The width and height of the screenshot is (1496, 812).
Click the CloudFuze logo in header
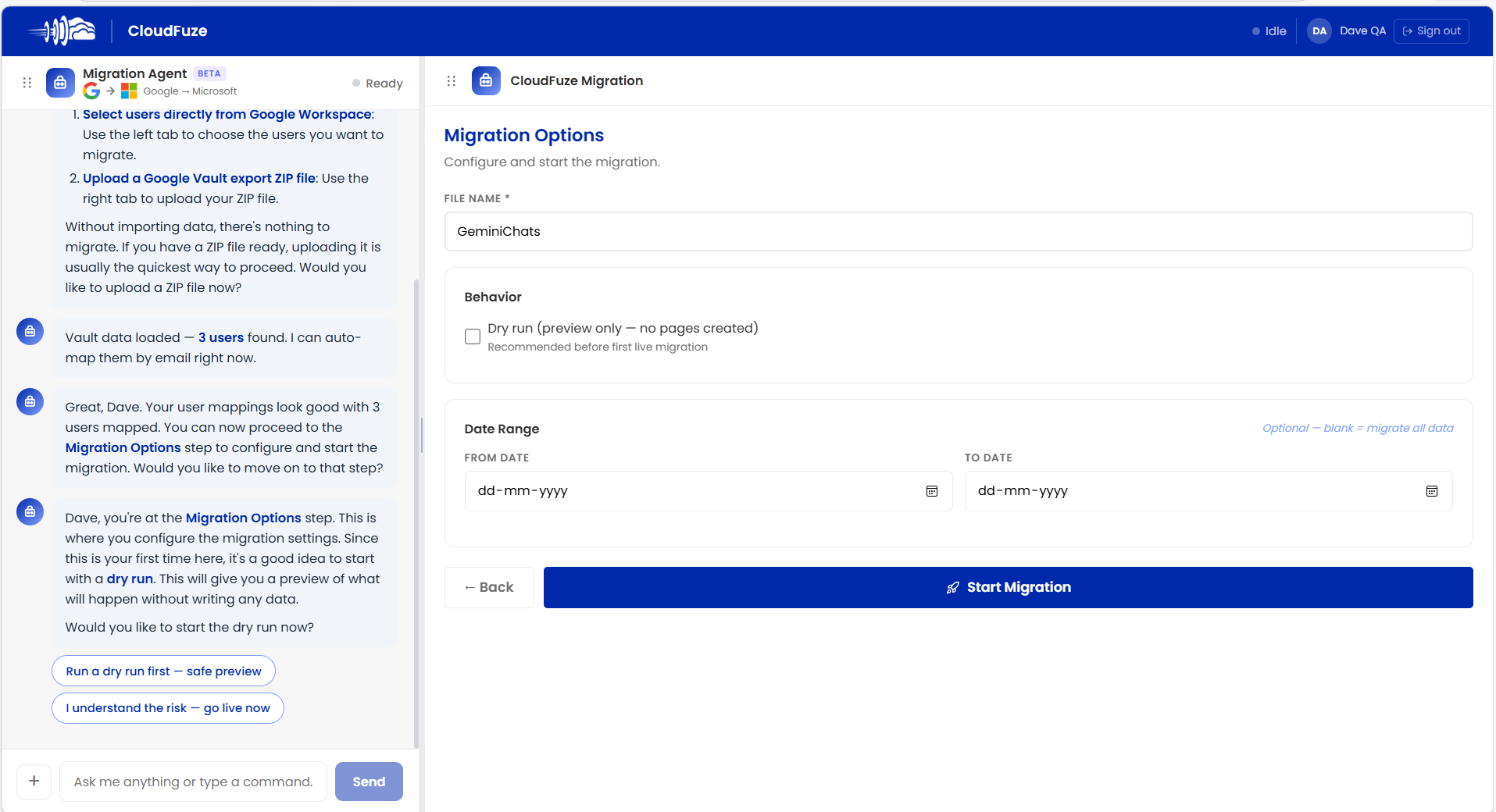tap(62, 31)
